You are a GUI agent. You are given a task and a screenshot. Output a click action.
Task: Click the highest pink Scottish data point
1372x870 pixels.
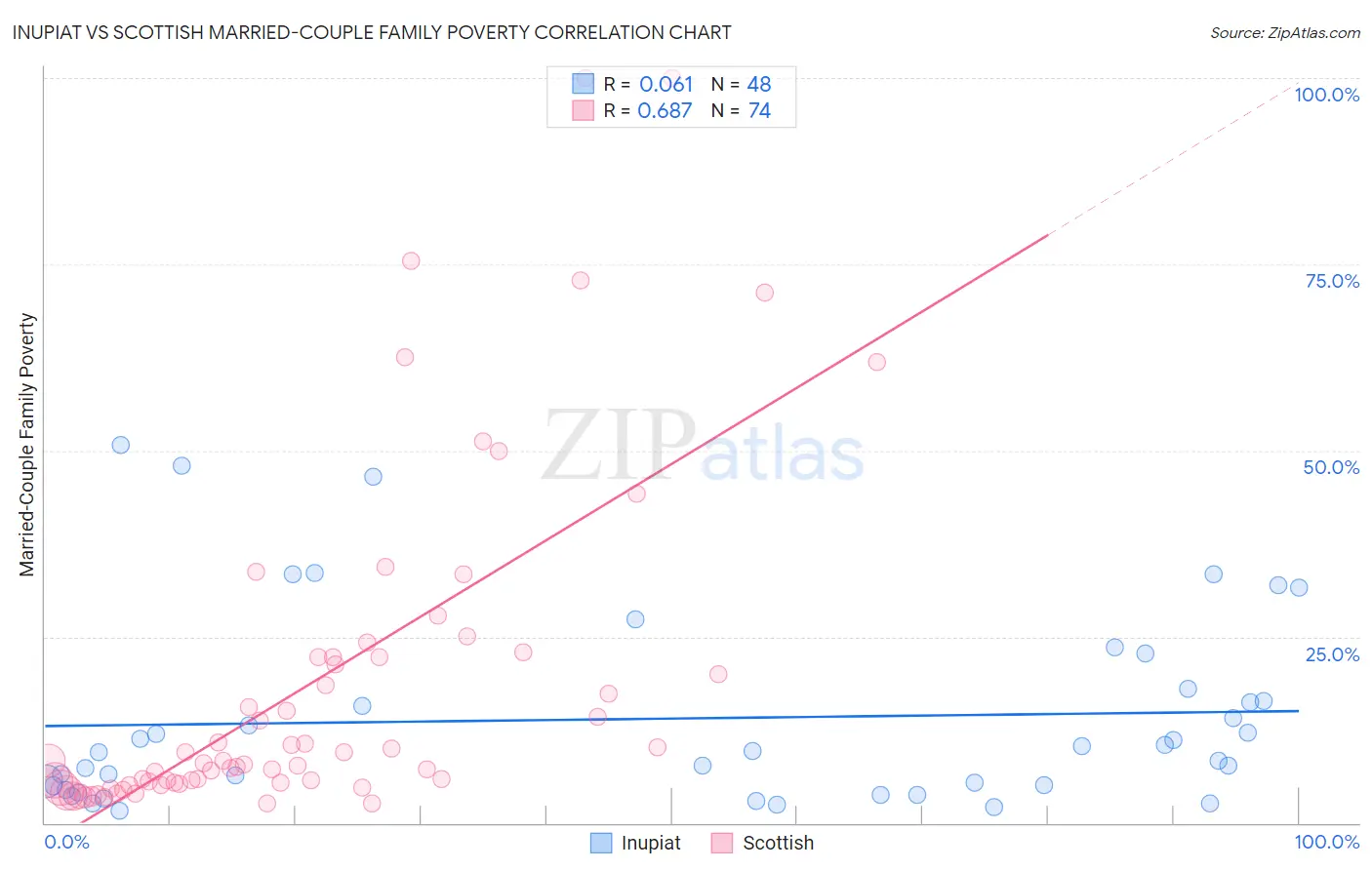[x=411, y=260]
